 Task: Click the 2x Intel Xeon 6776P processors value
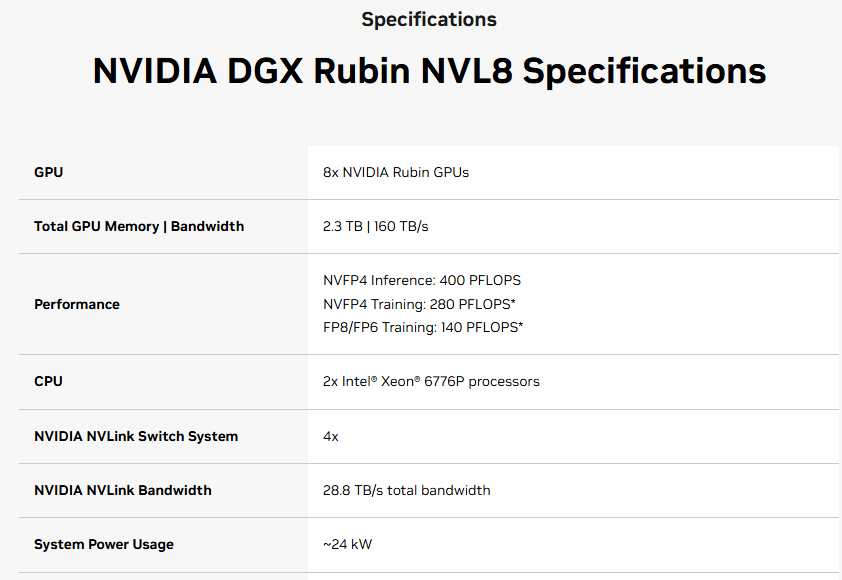tap(431, 381)
